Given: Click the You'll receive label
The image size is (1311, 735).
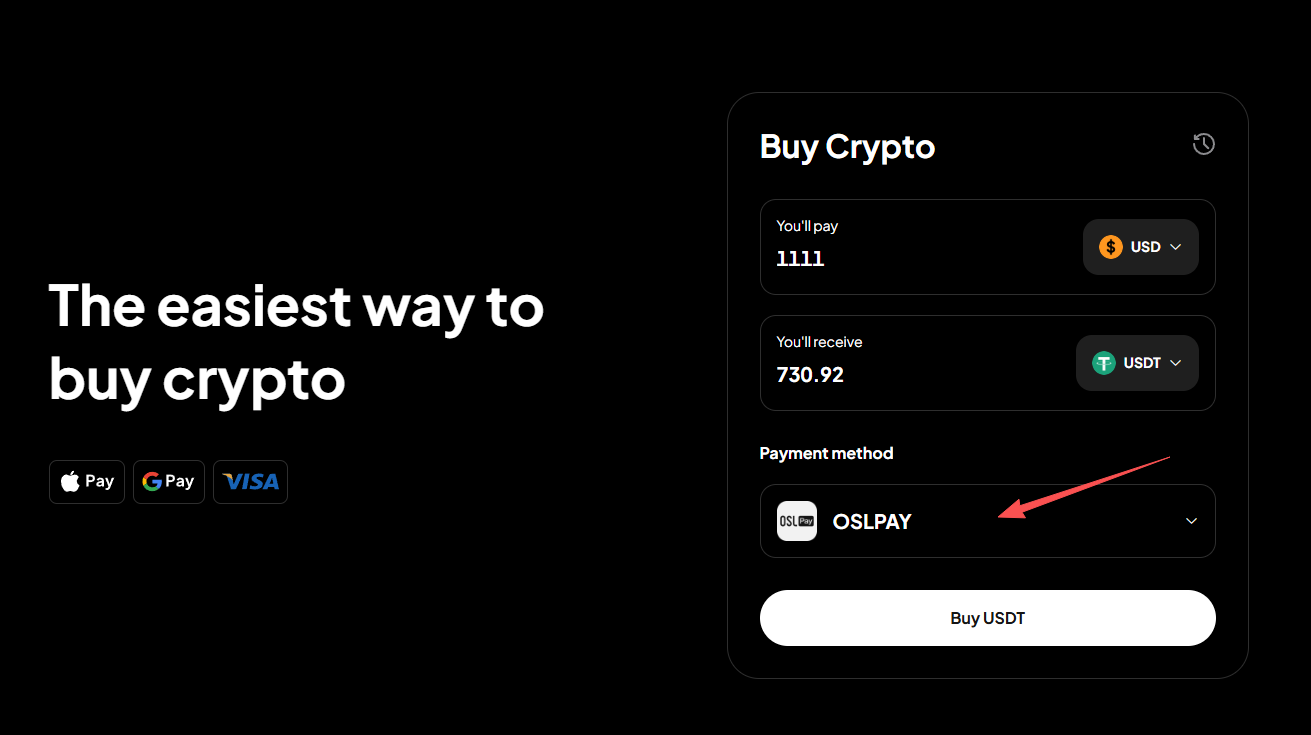Looking at the screenshot, I should pos(819,342).
